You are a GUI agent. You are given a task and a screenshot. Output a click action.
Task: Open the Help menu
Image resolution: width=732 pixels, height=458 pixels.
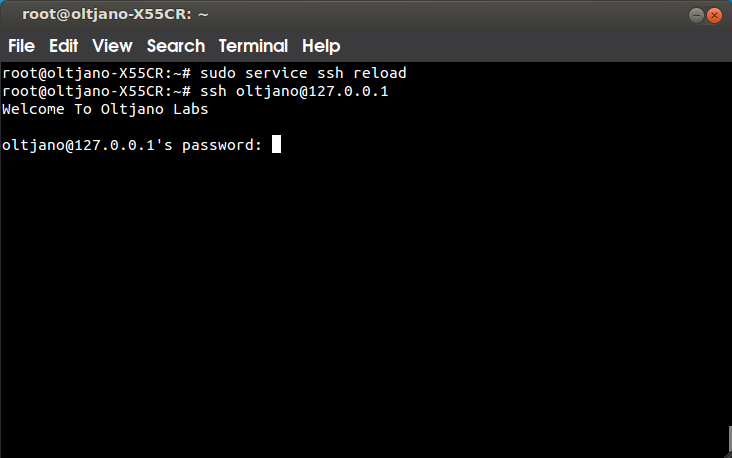click(x=321, y=46)
